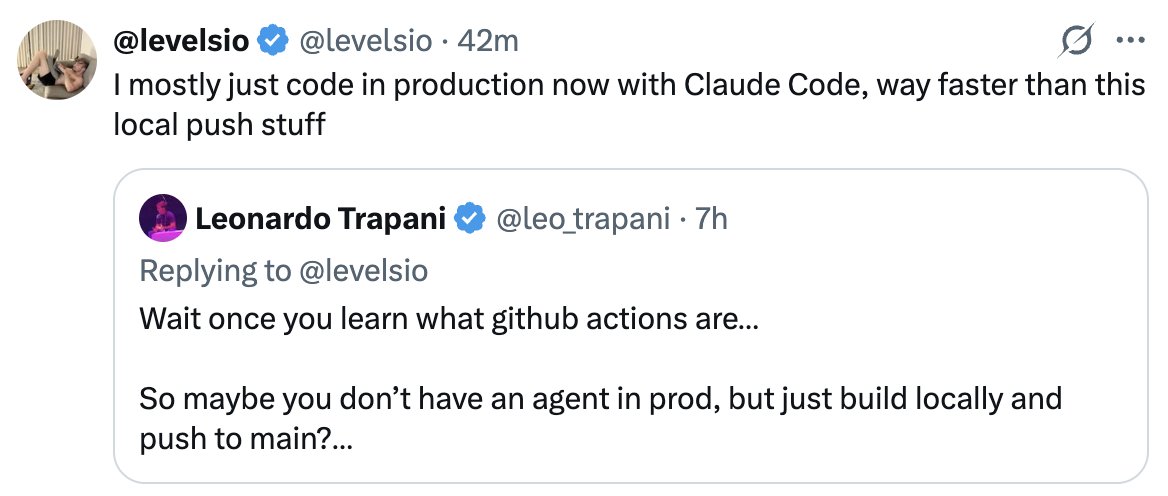Click the Leonardo Trapani display name
This screenshot has width=1168, height=496.
tap(320, 217)
